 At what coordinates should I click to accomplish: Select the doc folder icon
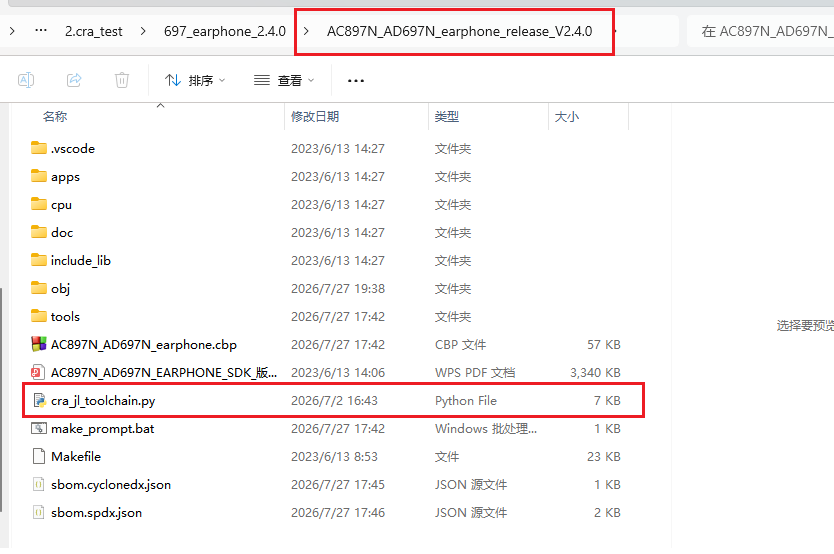[39, 232]
